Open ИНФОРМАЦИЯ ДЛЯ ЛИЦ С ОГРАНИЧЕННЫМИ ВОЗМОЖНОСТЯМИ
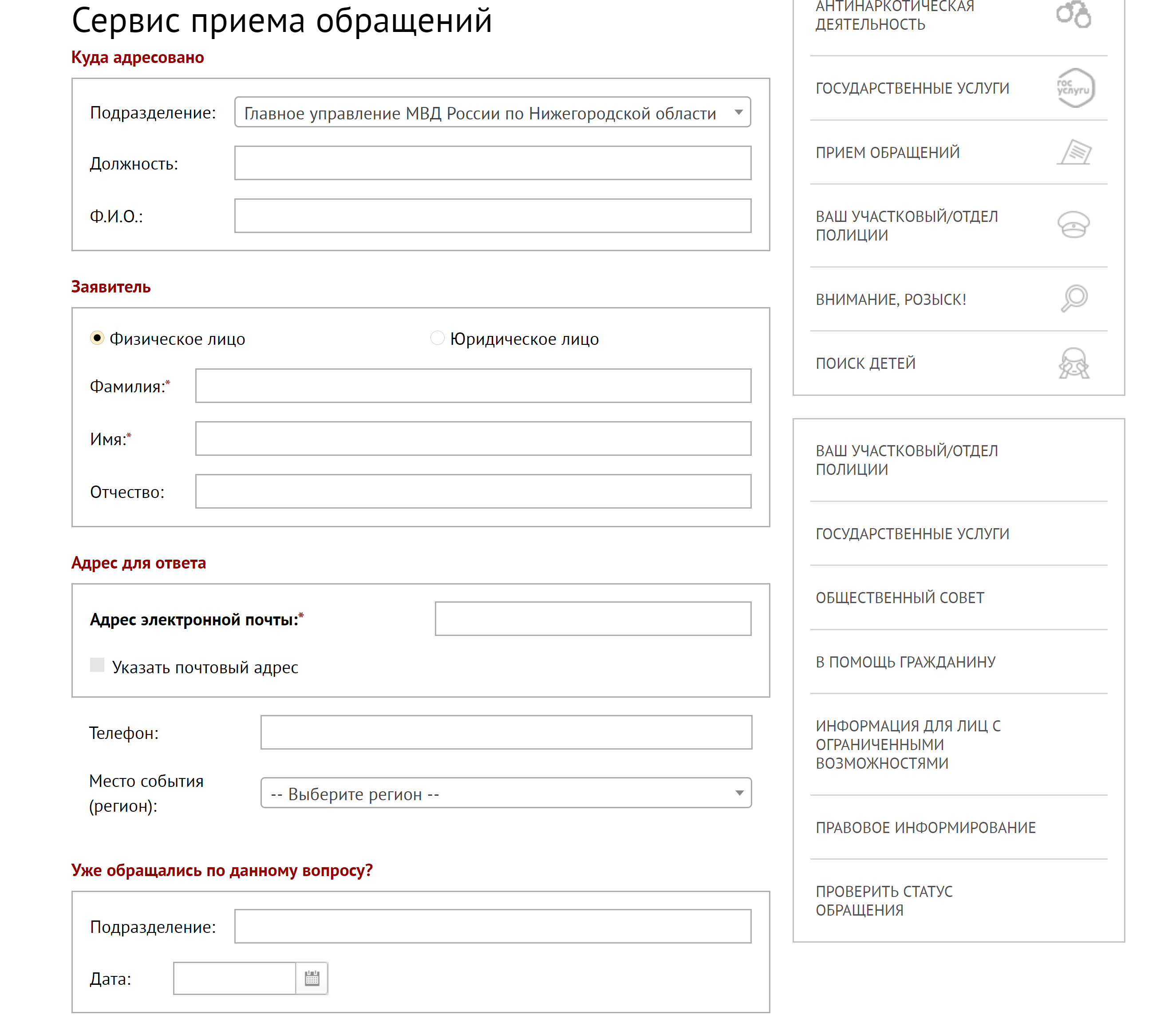Screen dimensions: 1176x1015 coord(909,744)
